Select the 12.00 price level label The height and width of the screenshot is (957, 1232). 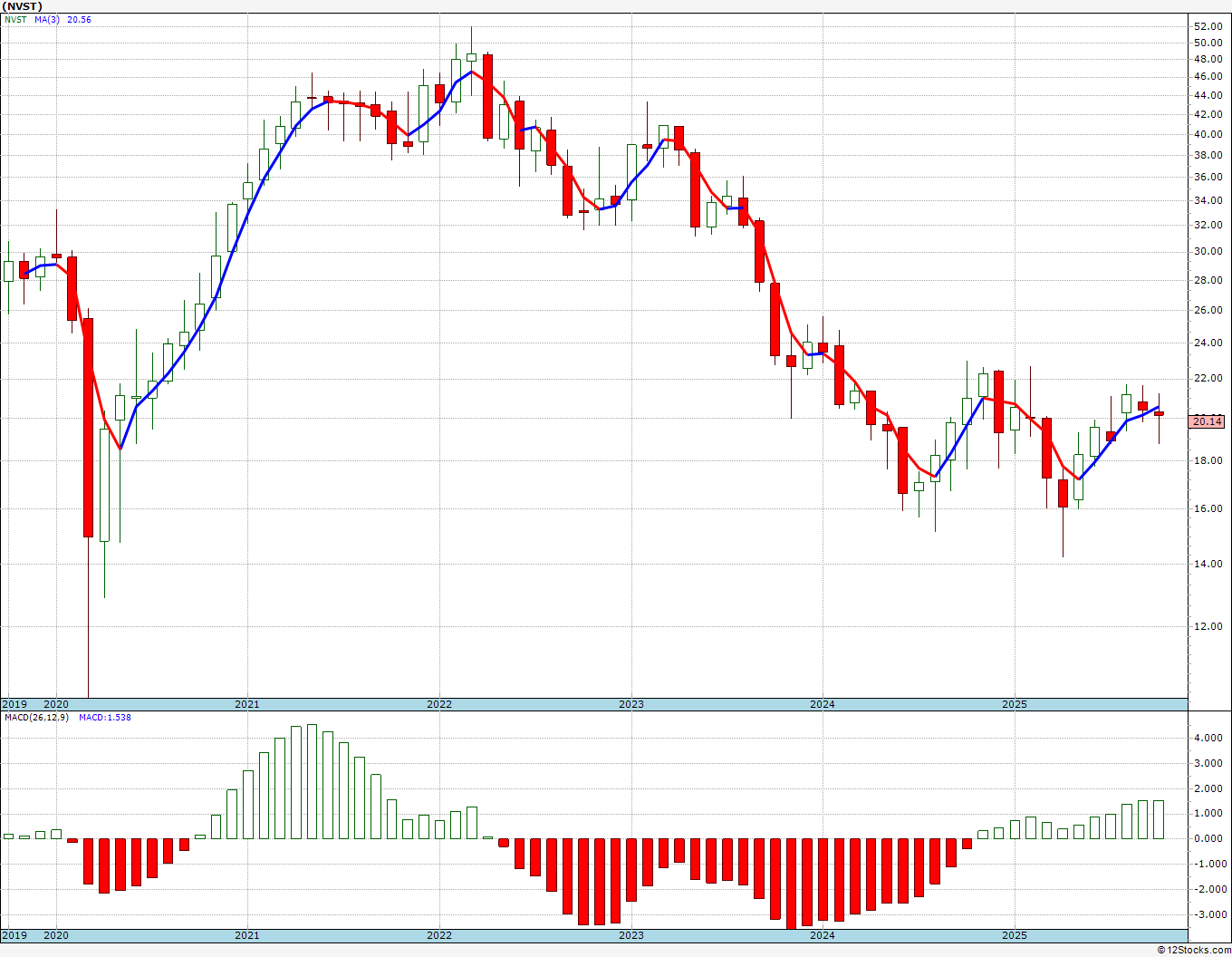tap(1208, 626)
